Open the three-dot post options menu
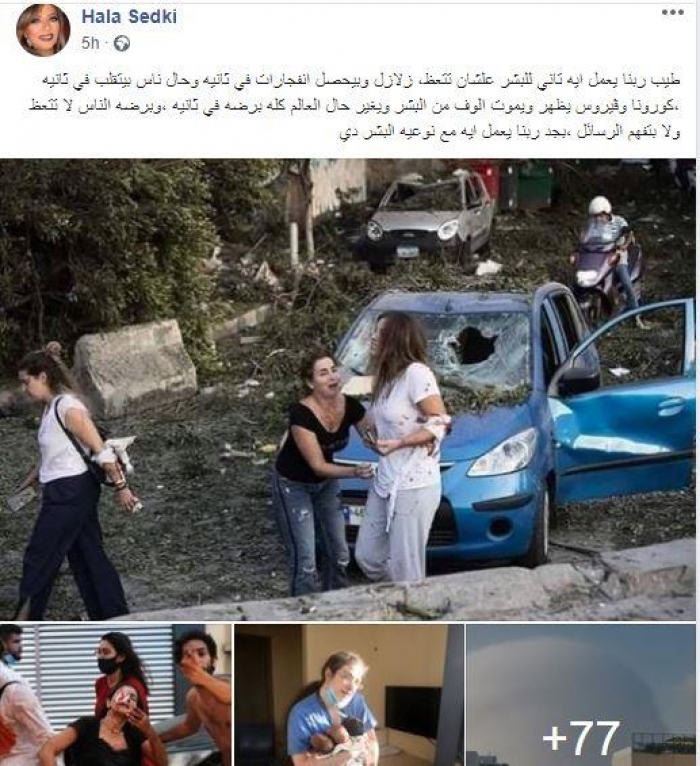Viewport: 700px width, 766px height. pos(673,14)
